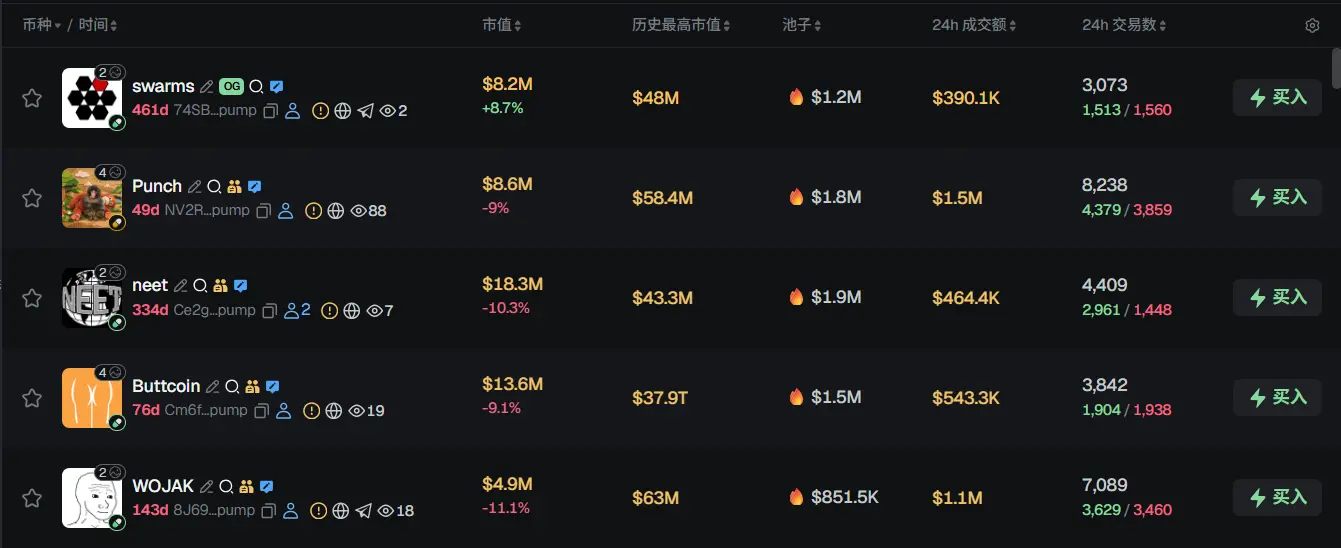
Task: Click the warning icon in WOJAK row
Action: pyautogui.click(x=318, y=511)
